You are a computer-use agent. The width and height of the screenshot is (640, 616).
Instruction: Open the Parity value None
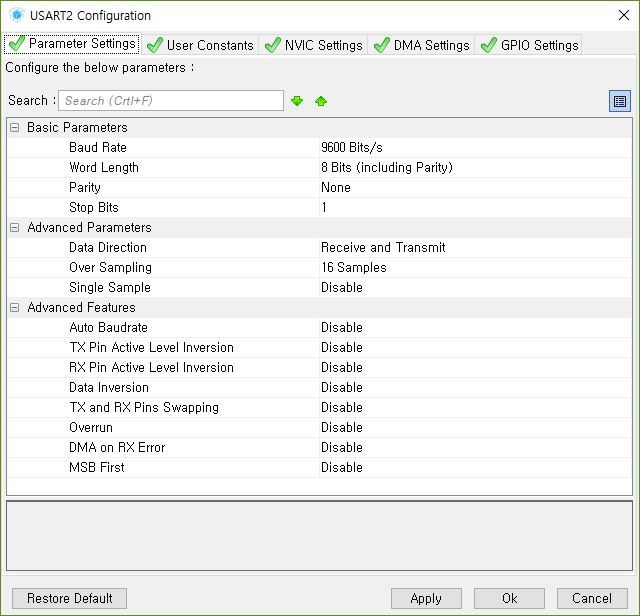pyautogui.click(x=336, y=187)
